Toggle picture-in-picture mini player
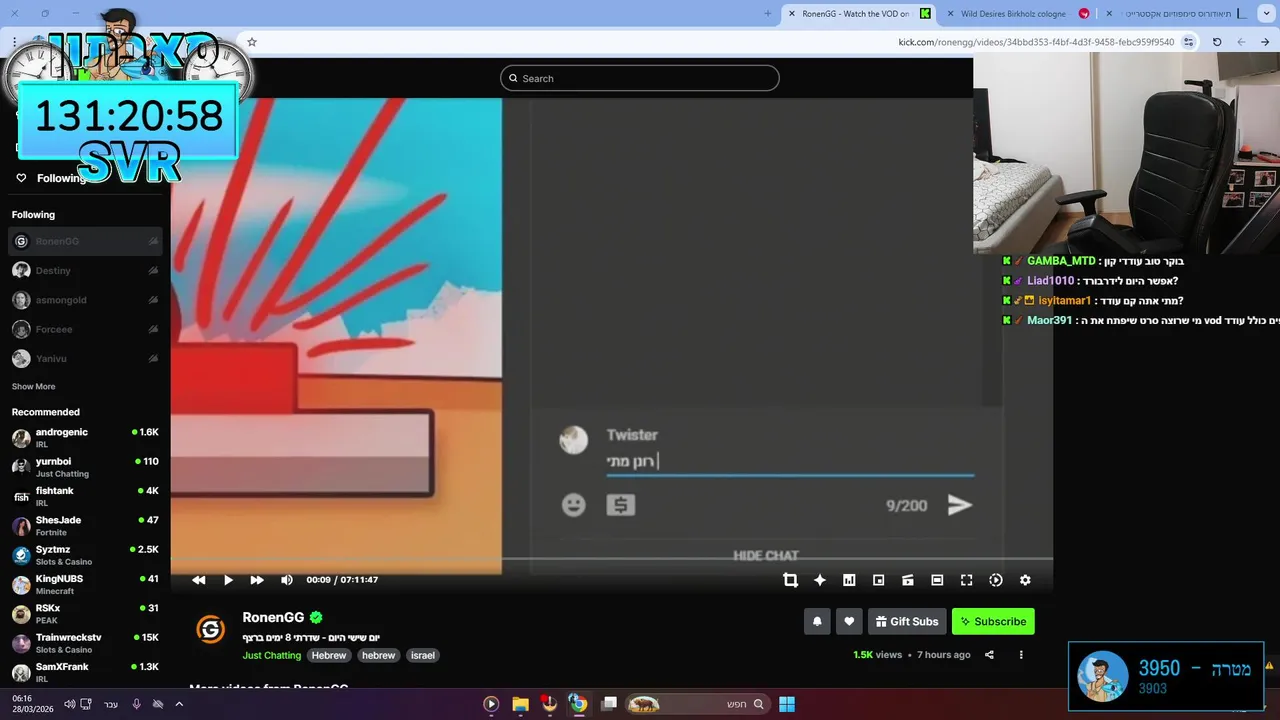 (x=878, y=580)
